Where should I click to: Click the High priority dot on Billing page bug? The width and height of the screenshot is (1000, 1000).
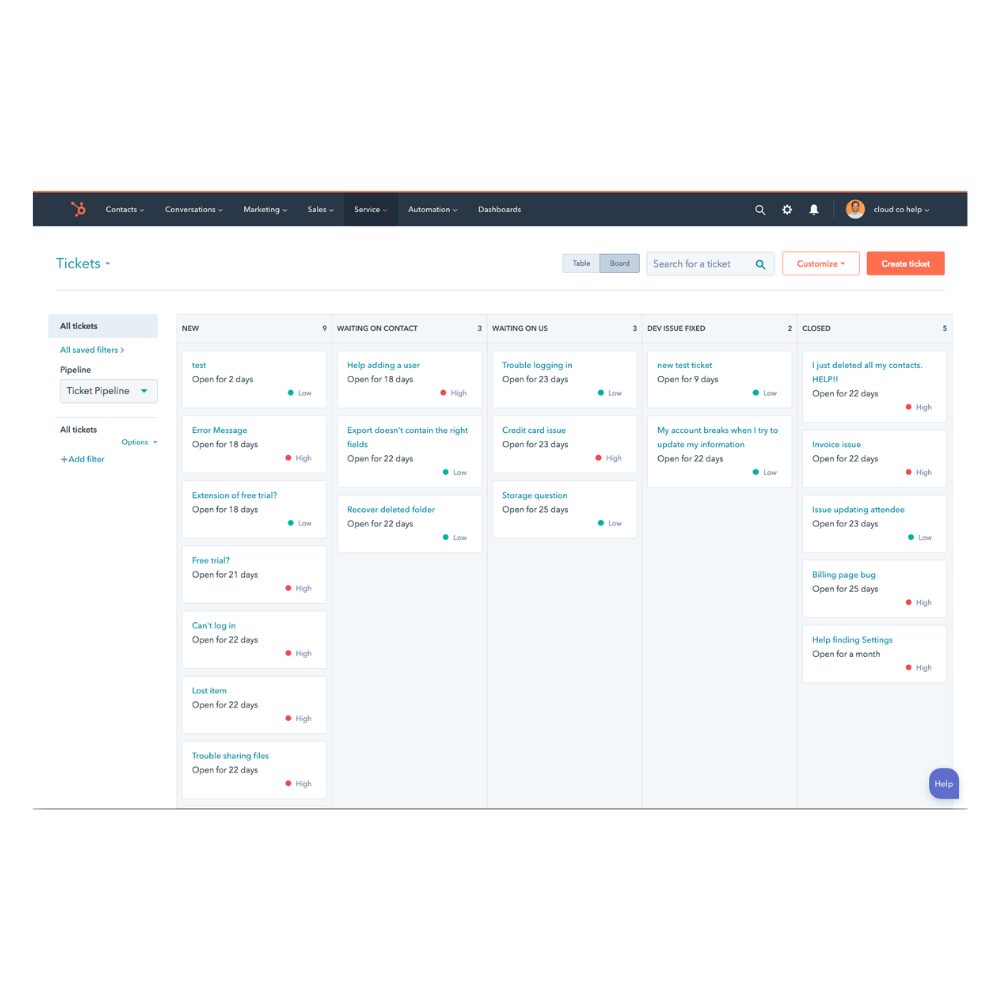tap(909, 602)
